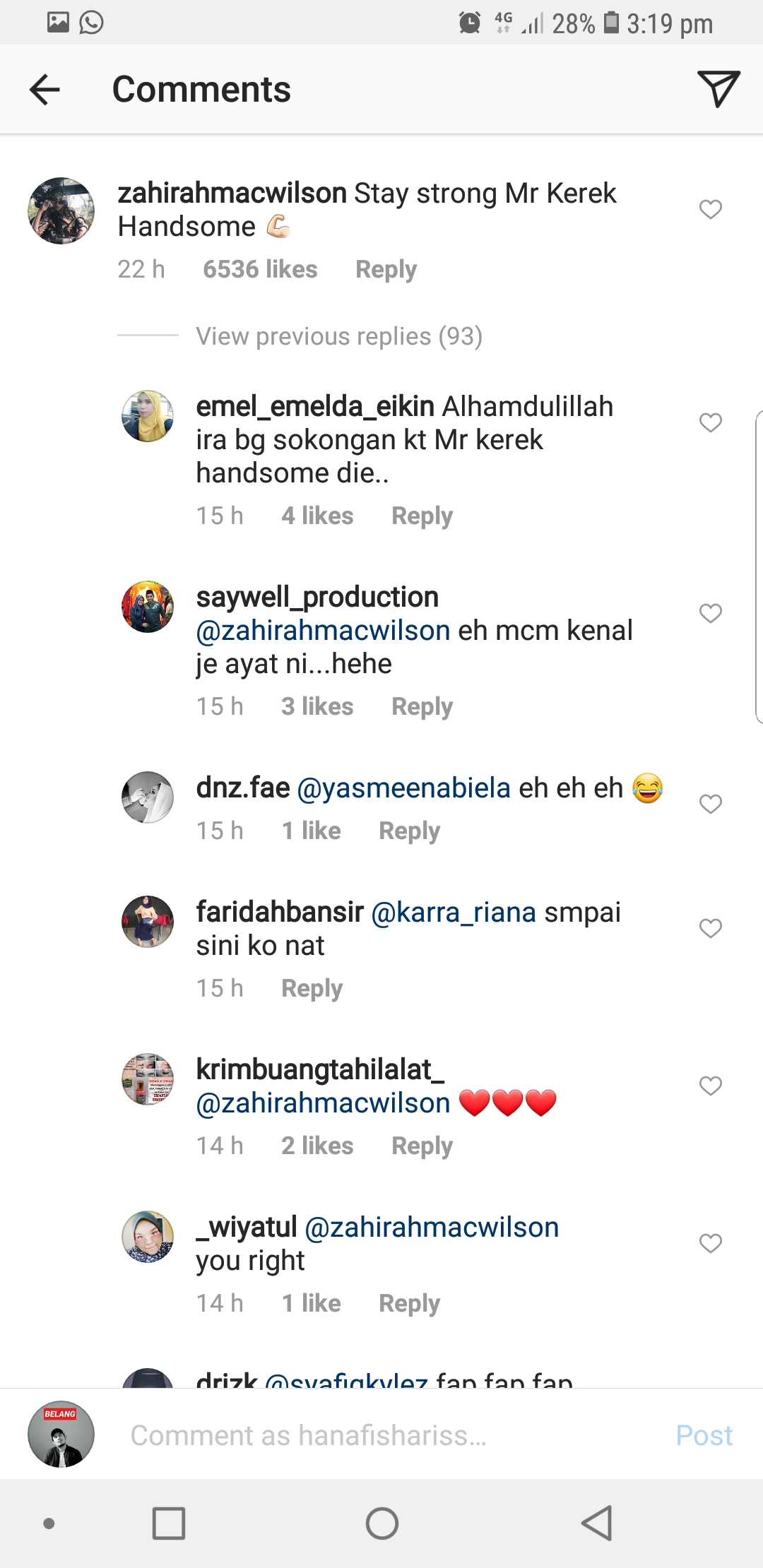This screenshot has height=1568, width=763.
Task: View 6536 likes on top comment
Action: 260,269
